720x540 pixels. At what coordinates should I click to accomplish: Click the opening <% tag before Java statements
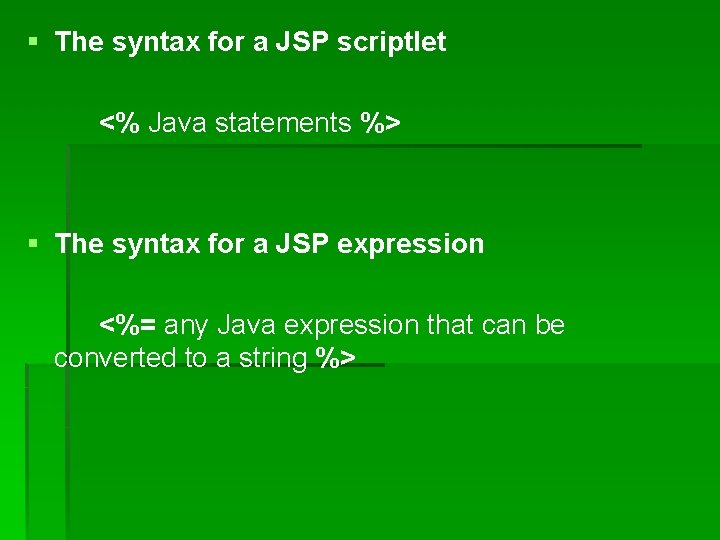coord(119,123)
